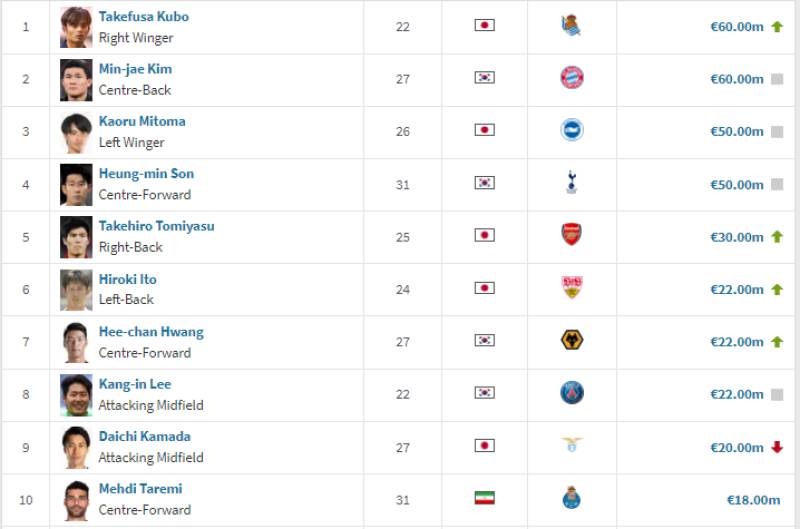Click Takehiro Tomiyasu's €30.00m market value
This screenshot has height=529, width=800.
pyautogui.click(x=737, y=237)
